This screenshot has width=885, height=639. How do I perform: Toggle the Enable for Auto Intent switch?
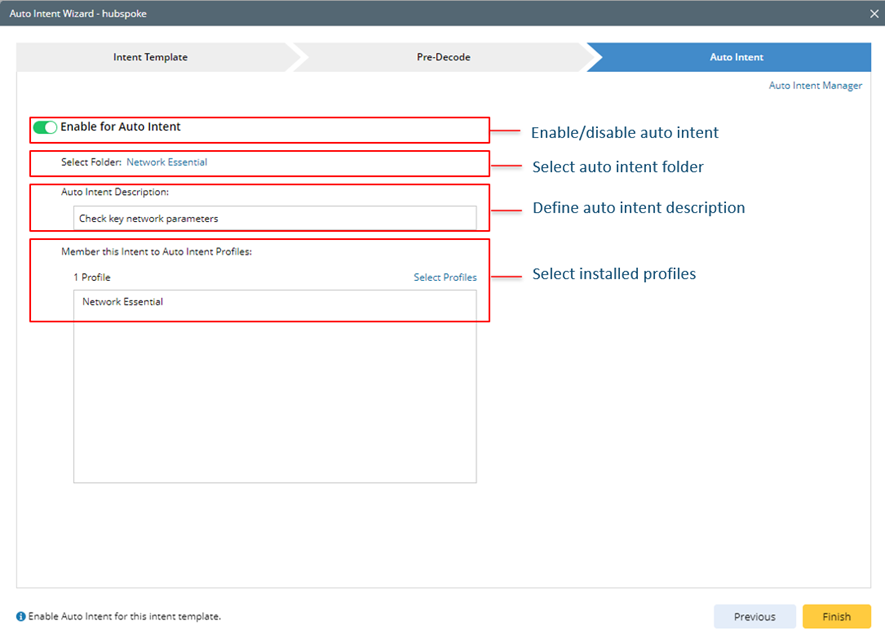(x=45, y=128)
